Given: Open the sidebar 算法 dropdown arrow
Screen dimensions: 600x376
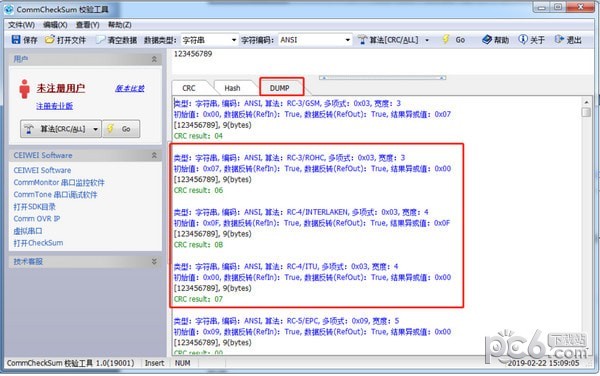Looking at the screenshot, I should point(96,129).
